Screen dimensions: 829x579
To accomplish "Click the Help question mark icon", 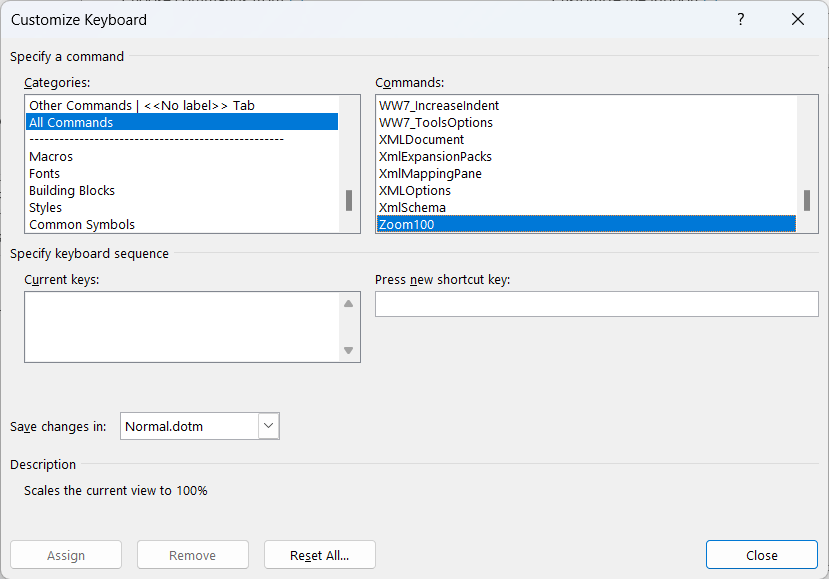I will [740, 19].
